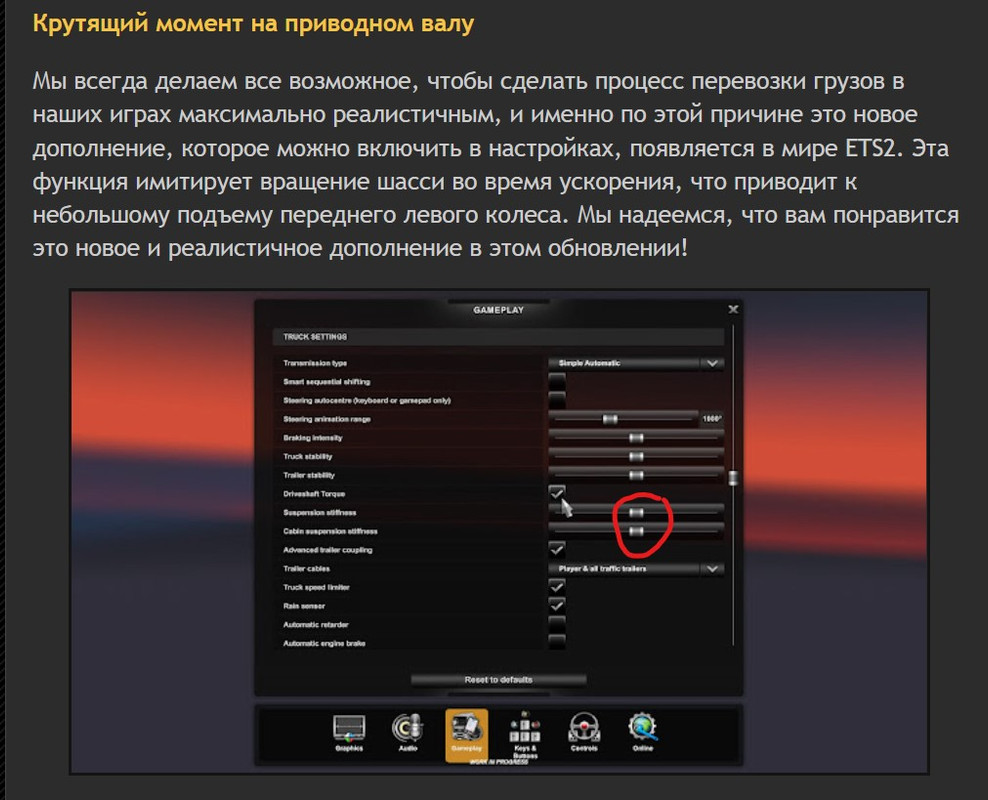The width and height of the screenshot is (988, 800).
Task: Click Steering animation range slider handle
Action: pos(610,419)
